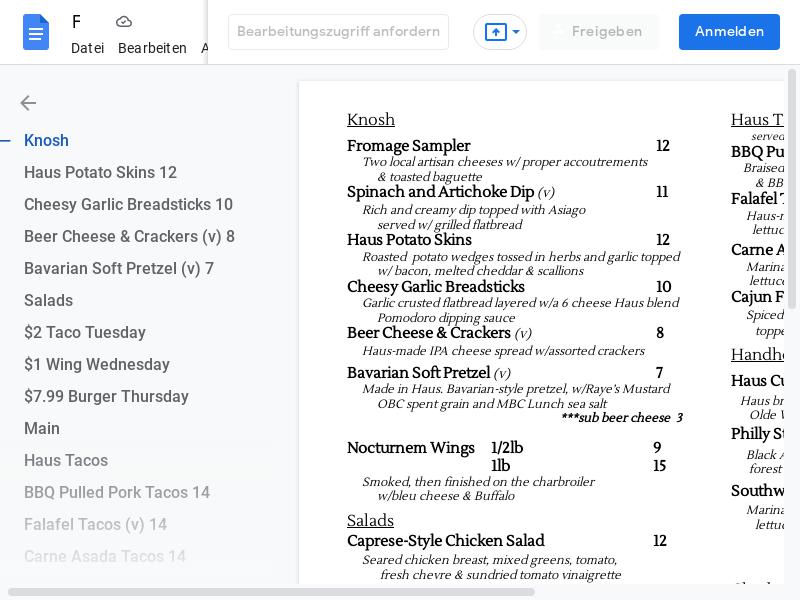The height and width of the screenshot is (600, 800).
Task: Click the document title F
Action: click(x=76, y=22)
